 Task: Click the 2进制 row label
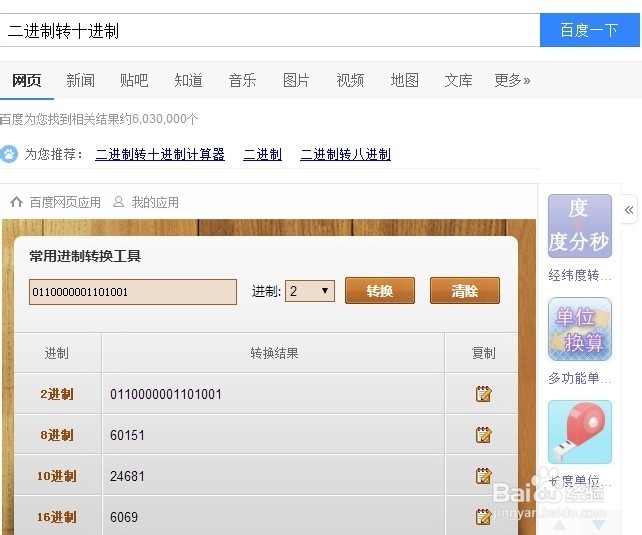(57, 394)
